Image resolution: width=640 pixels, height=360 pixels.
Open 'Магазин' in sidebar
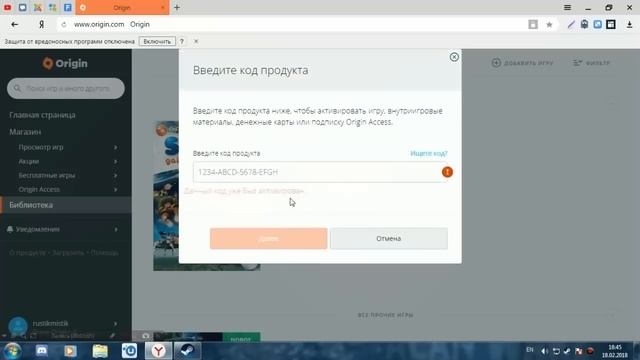coord(25,132)
